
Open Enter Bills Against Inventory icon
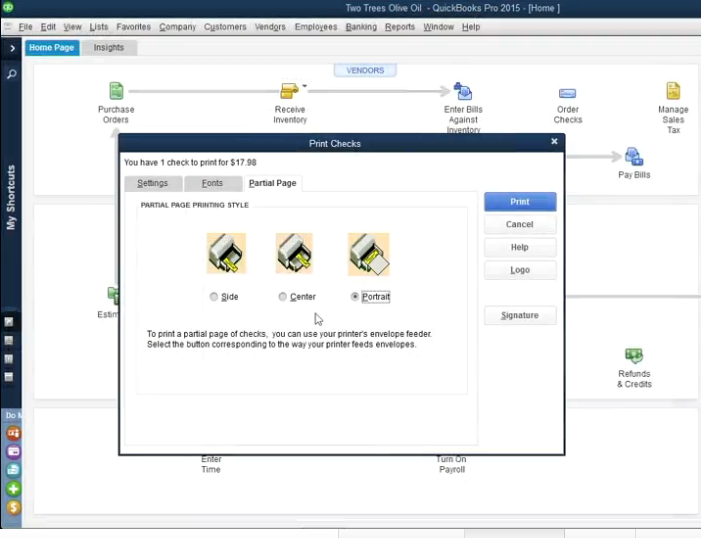[x=463, y=91]
